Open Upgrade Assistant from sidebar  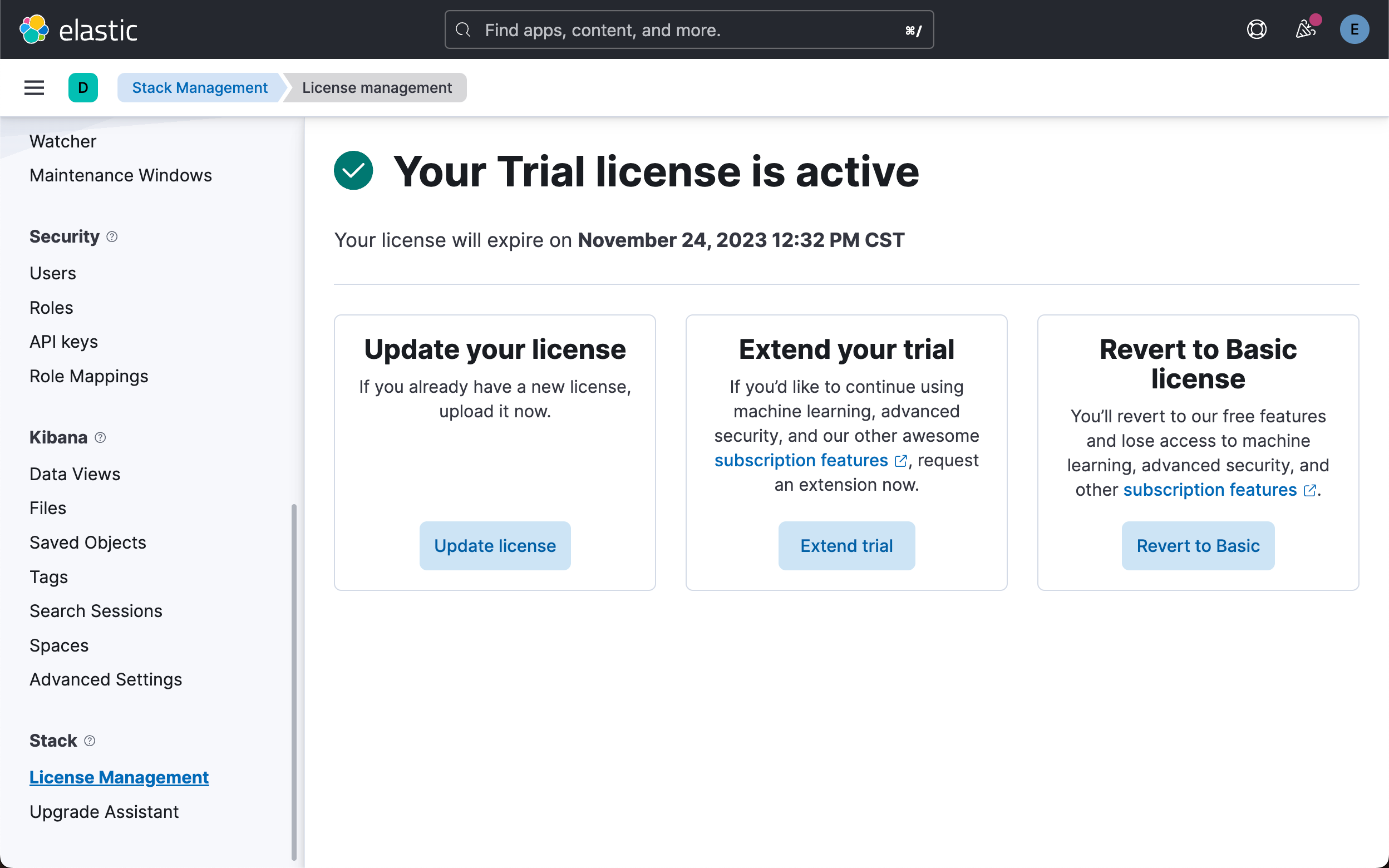104,811
